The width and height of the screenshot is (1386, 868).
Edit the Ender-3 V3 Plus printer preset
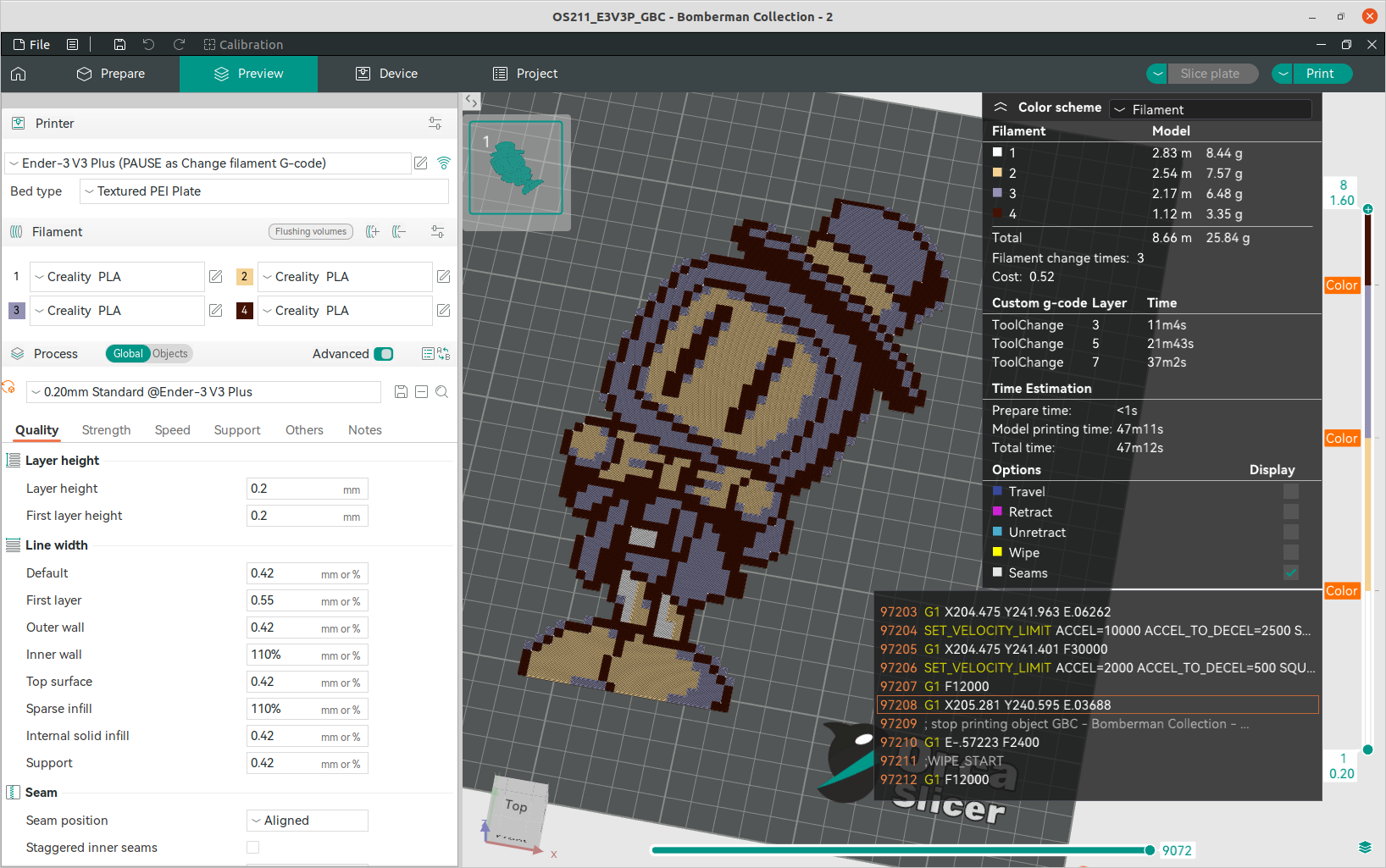coord(421,163)
